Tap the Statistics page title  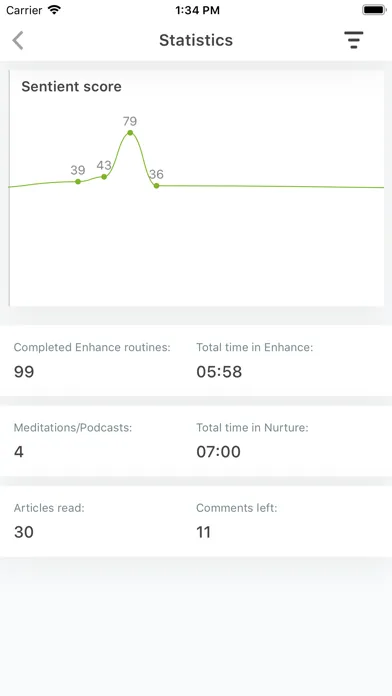196,40
